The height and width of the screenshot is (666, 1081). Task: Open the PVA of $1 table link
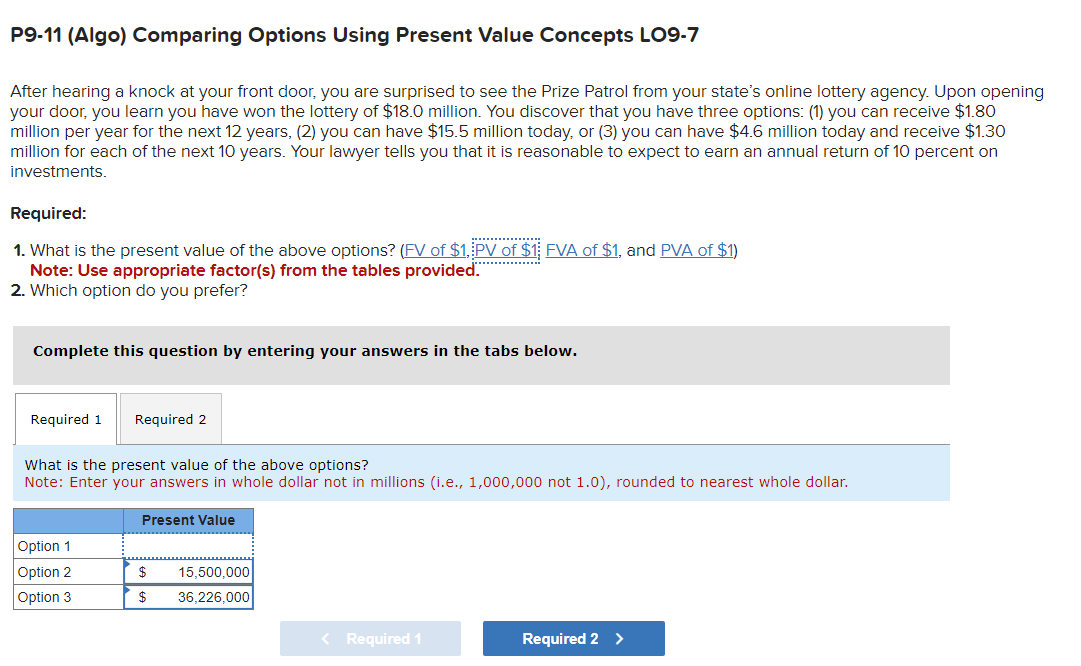coord(697,250)
